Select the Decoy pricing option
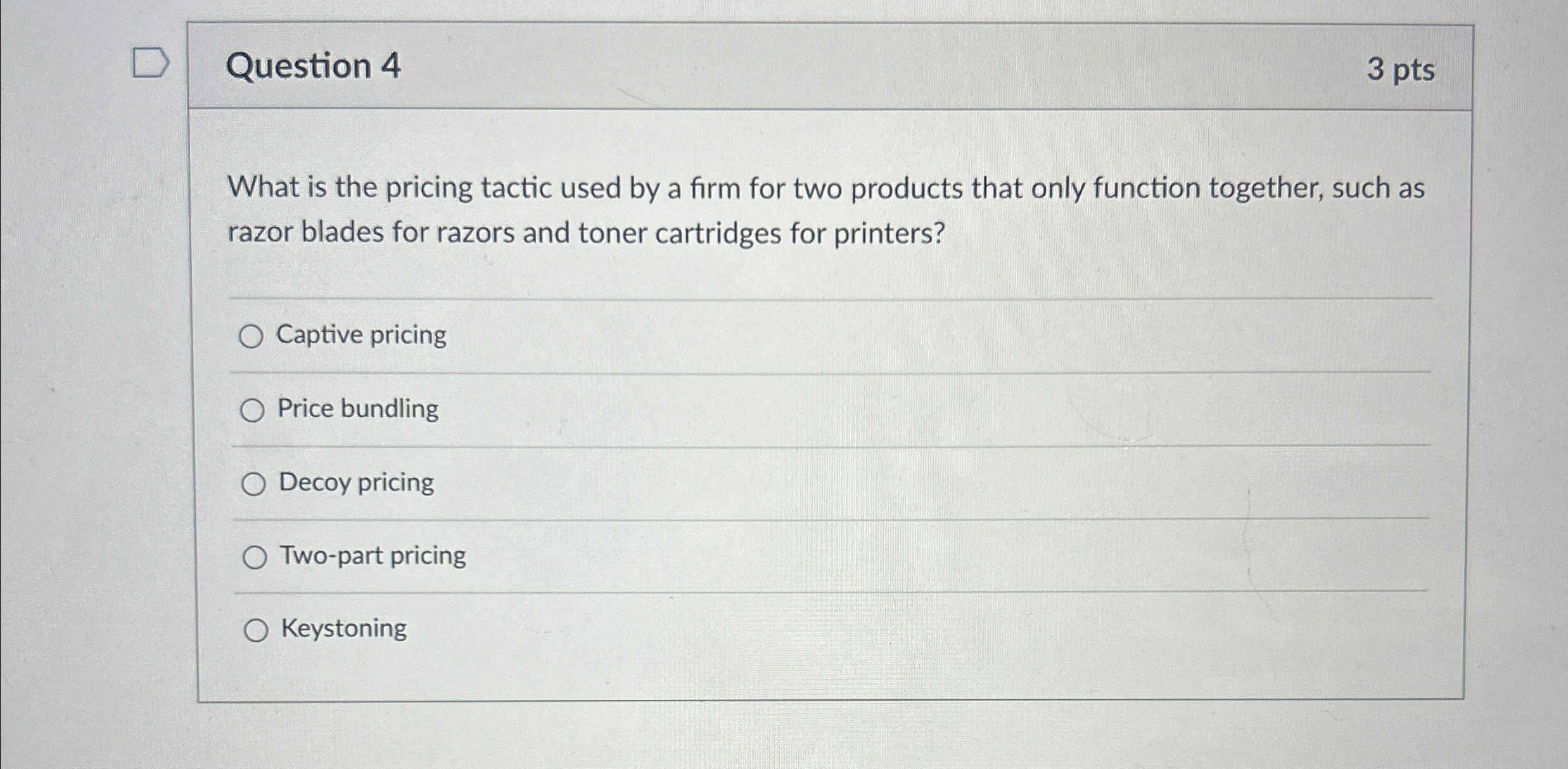Image resolution: width=1568 pixels, height=769 pixels. (x=256, y=484)
